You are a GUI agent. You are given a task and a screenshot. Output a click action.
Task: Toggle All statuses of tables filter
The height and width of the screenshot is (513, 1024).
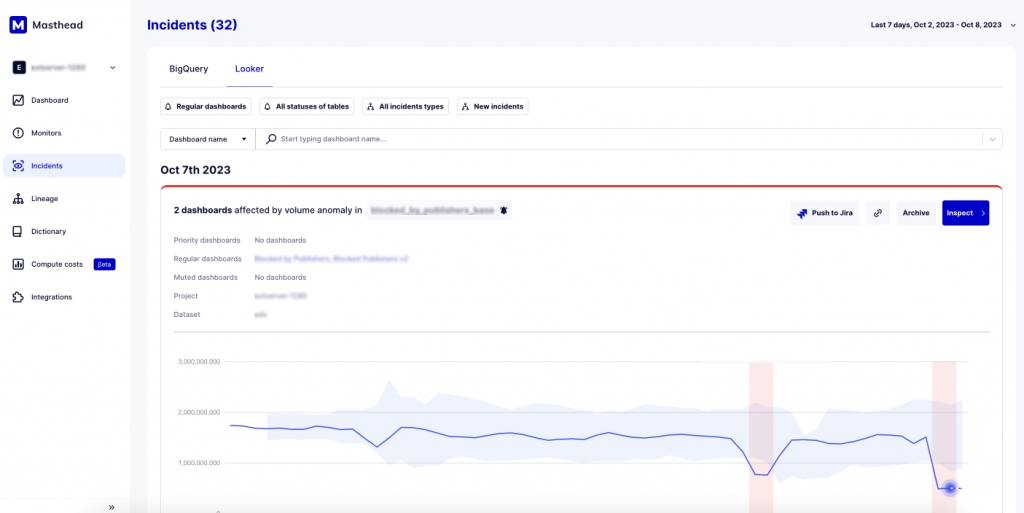coord(306,106)
